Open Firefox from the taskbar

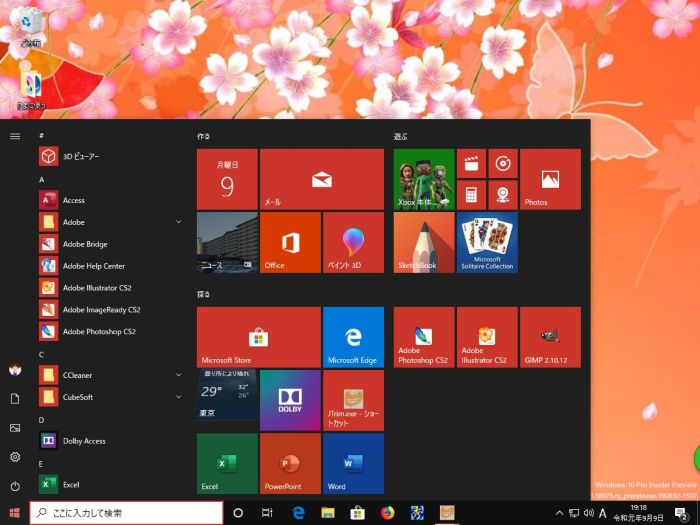[387, 513]
